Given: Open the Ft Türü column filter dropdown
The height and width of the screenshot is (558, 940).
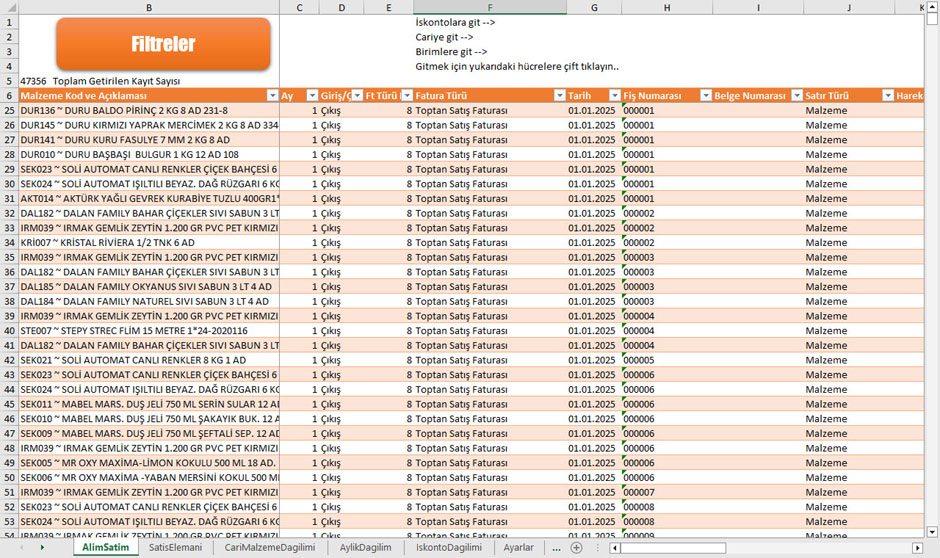Looking at the screenshot, I should click(407, 95).
